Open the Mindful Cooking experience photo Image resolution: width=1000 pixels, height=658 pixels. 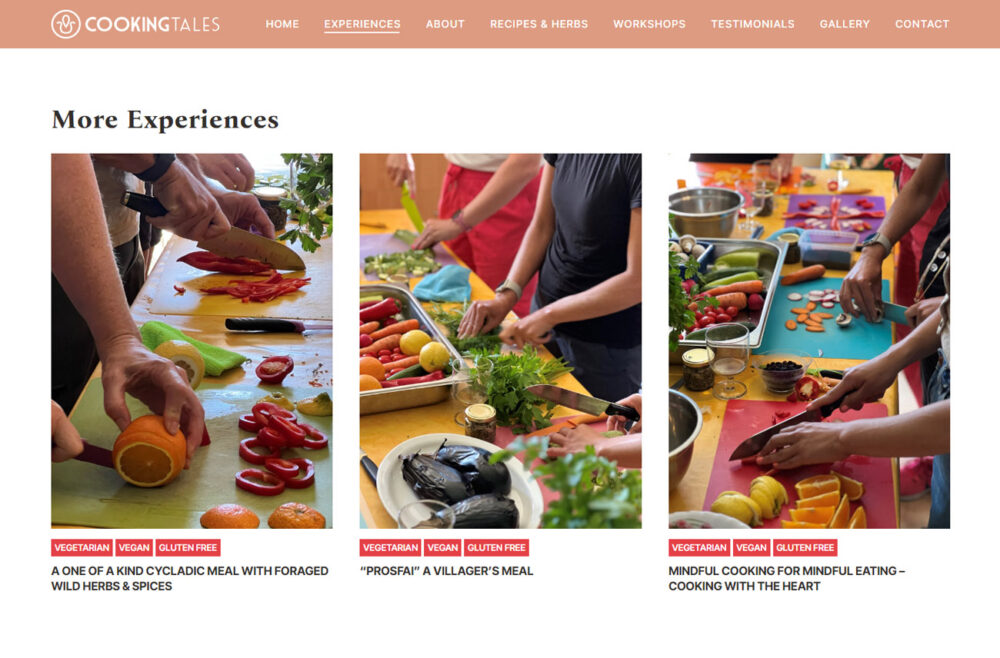click(x=809, y=340)
